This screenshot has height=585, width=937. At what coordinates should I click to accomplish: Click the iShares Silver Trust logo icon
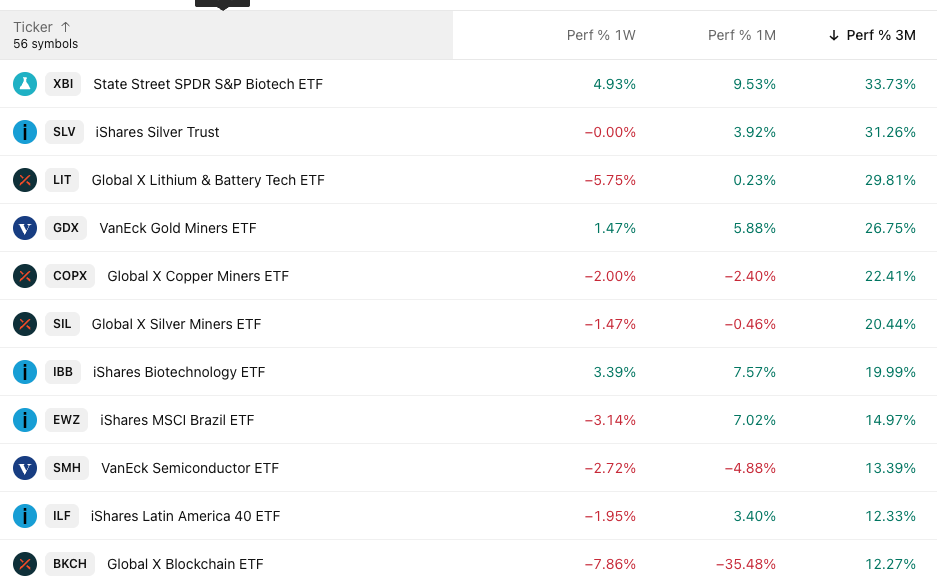[25, 132]
